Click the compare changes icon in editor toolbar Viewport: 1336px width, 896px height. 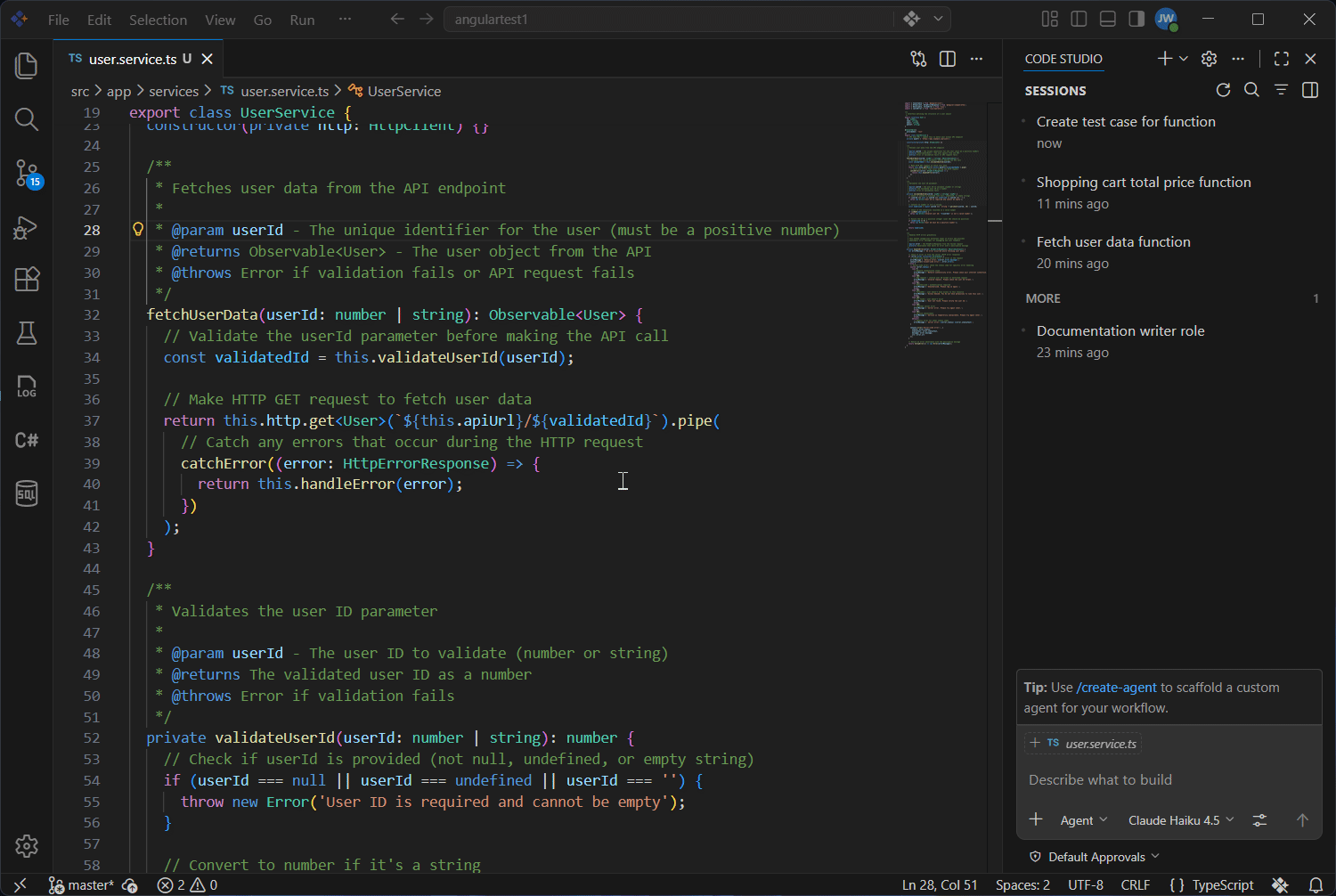coord(918,59)
